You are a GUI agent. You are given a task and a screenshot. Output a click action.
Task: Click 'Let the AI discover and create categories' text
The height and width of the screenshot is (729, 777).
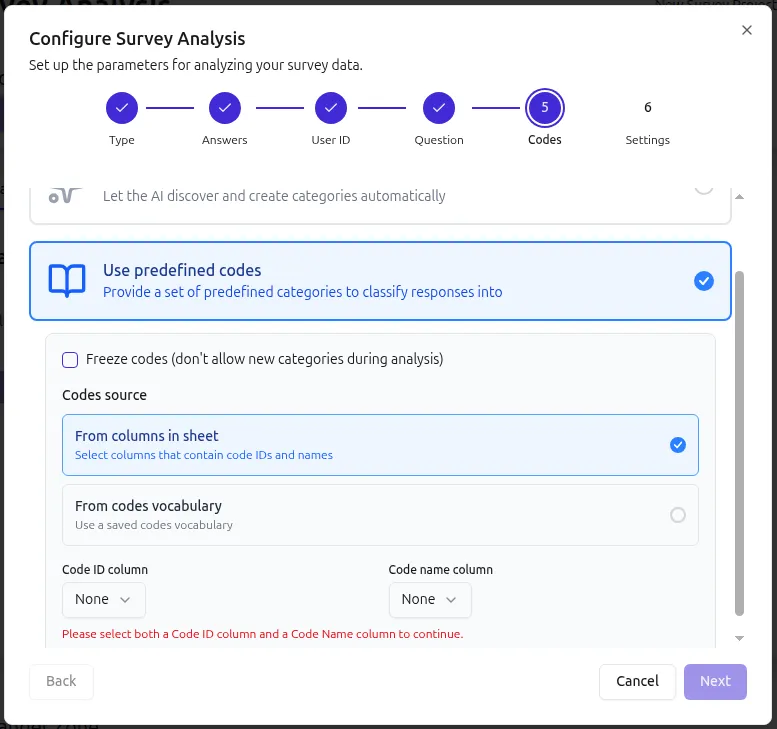pyautogui.click(x=274, y=196)
